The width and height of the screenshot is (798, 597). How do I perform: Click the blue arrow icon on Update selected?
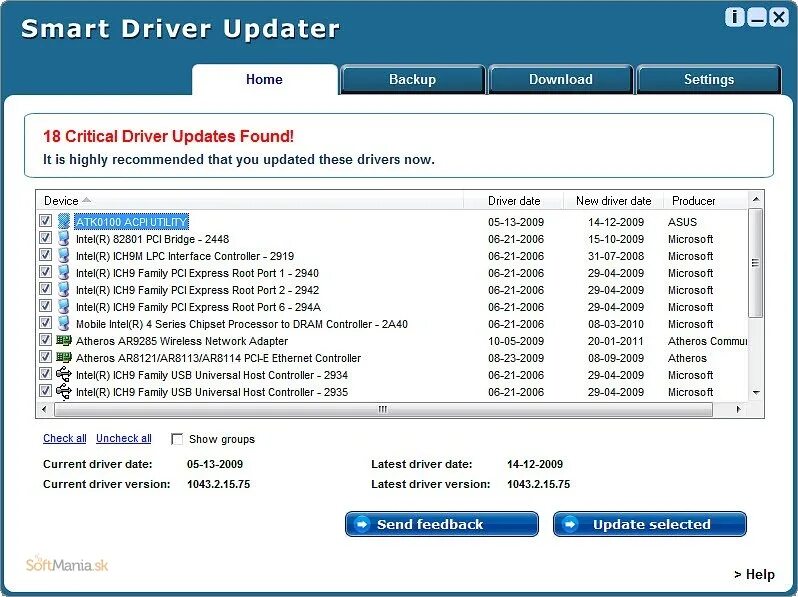pos(570,524)
